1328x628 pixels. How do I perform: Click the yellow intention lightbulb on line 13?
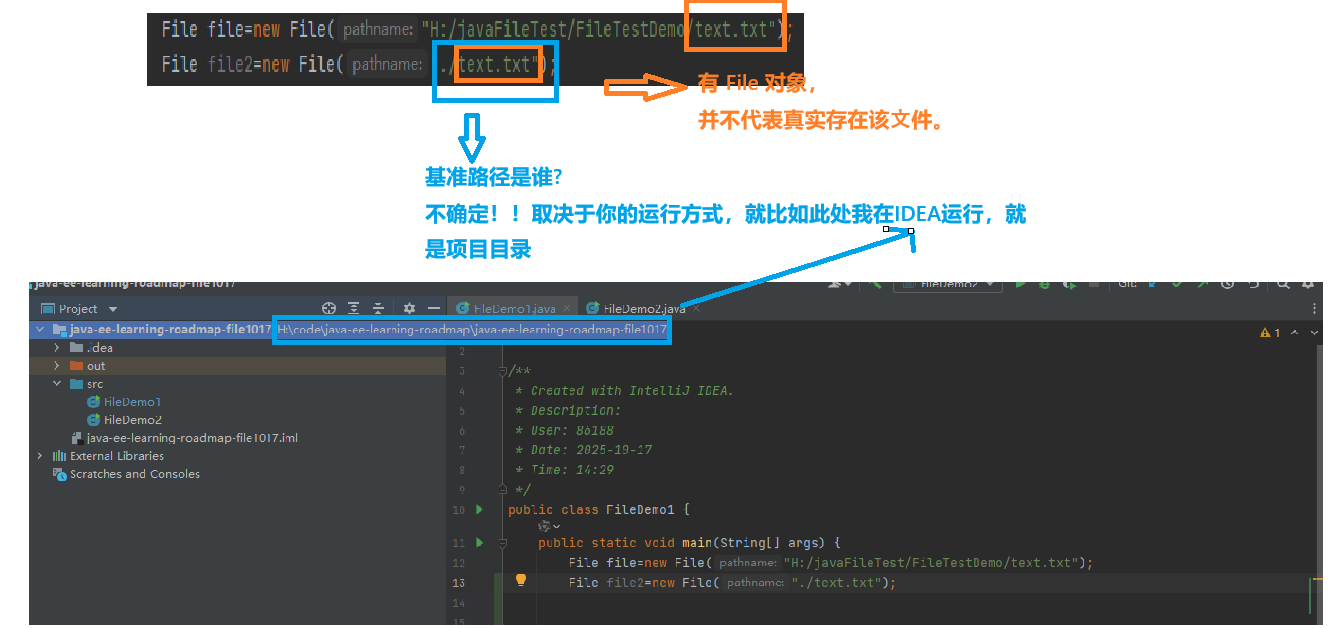[x=521, y=580]
